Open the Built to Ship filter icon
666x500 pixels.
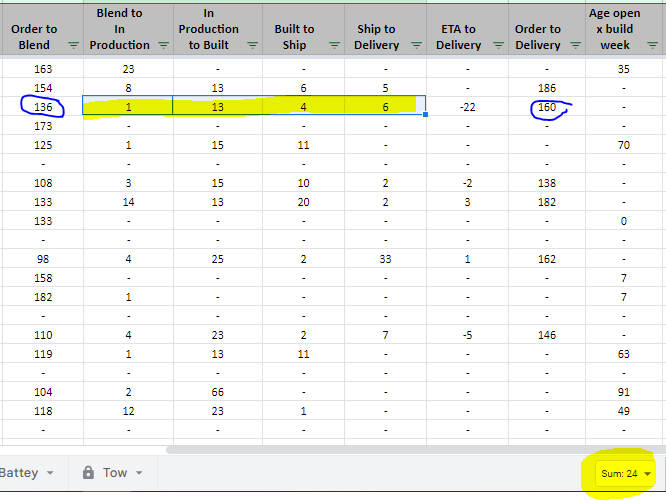tap(329, 46)
